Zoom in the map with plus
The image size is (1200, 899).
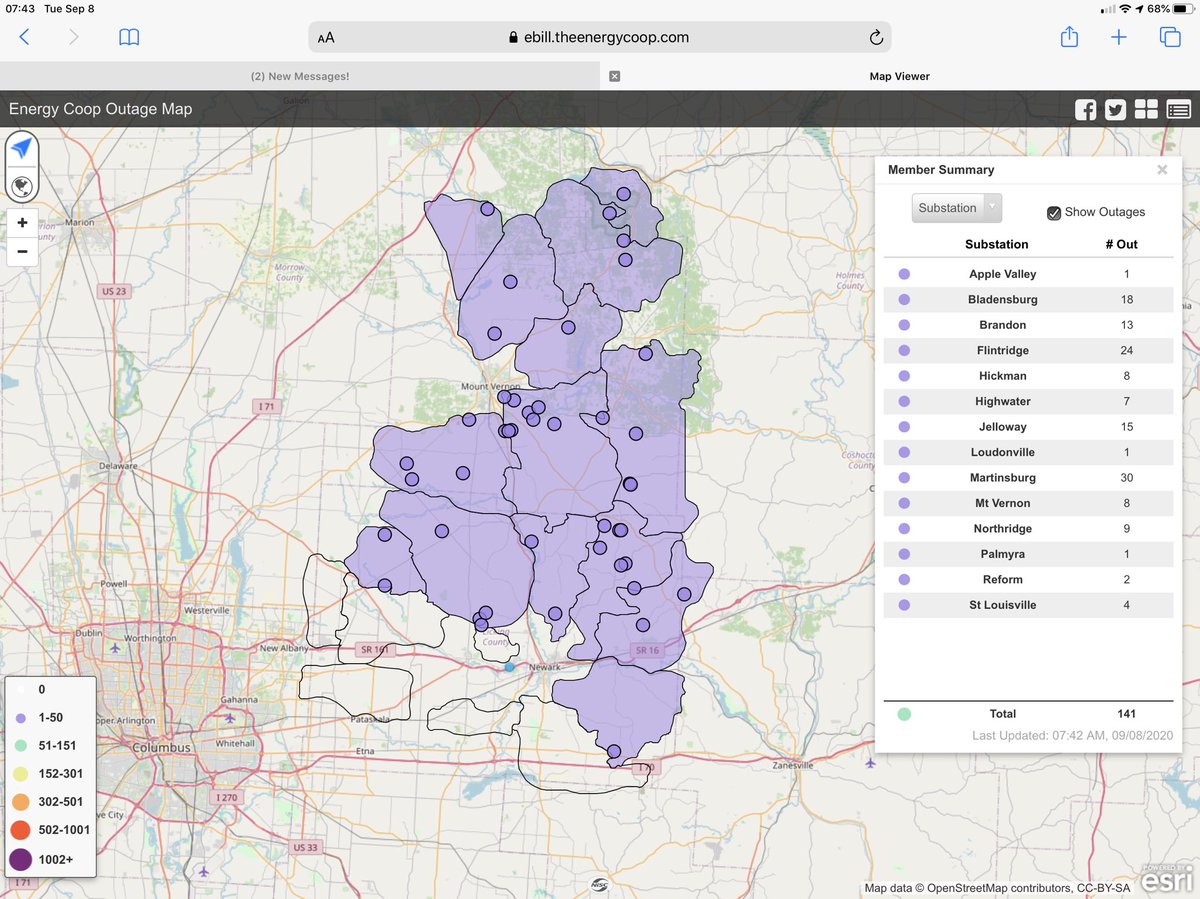22,222
